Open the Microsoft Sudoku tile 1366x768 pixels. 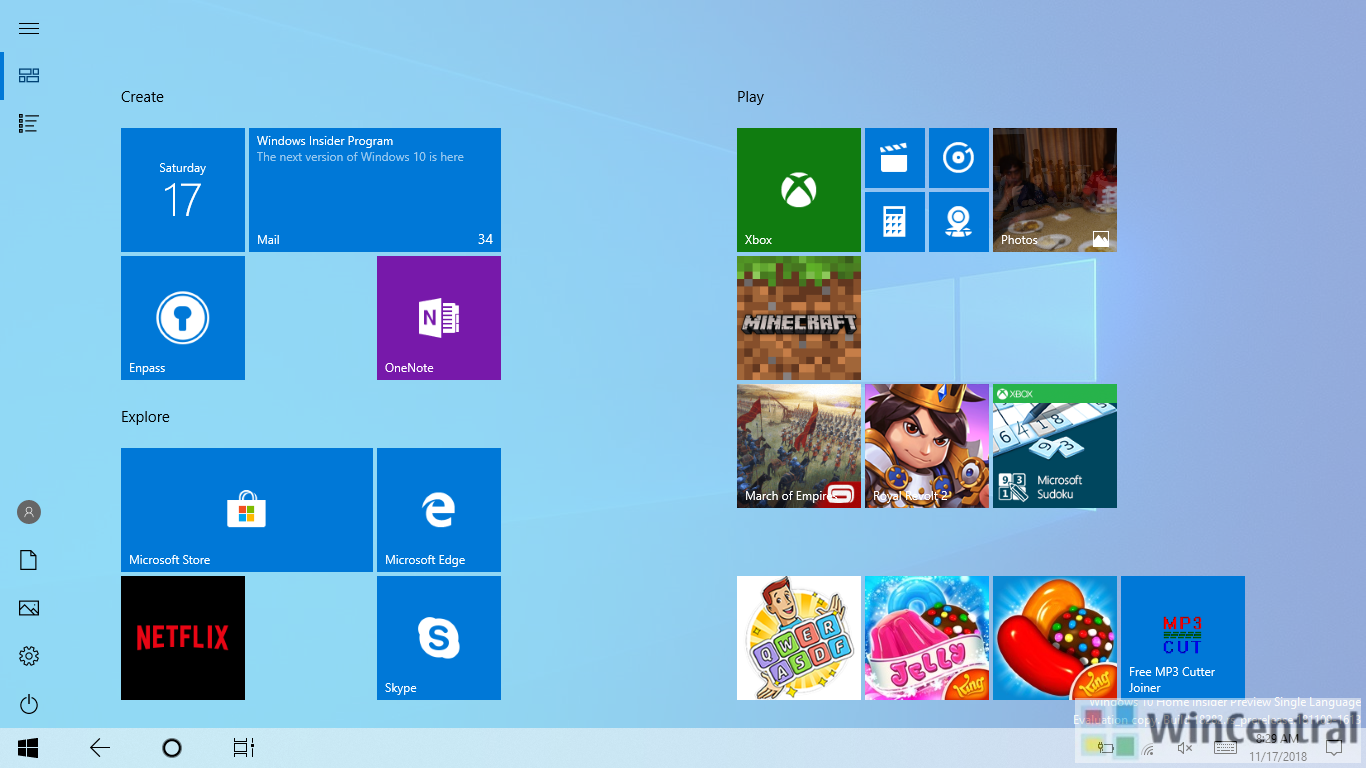click(x=1055, y=446)
